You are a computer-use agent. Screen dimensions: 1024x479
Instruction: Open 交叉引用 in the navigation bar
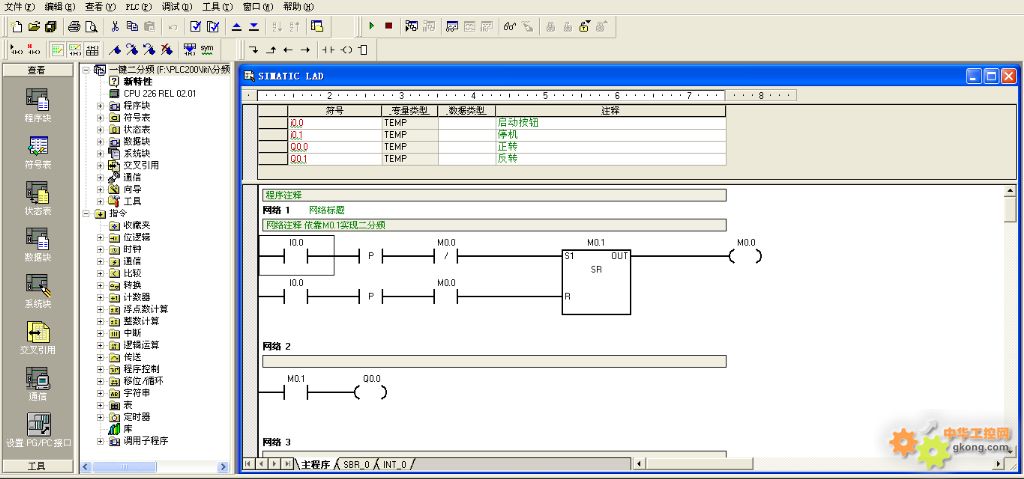[x=37, y=337]
